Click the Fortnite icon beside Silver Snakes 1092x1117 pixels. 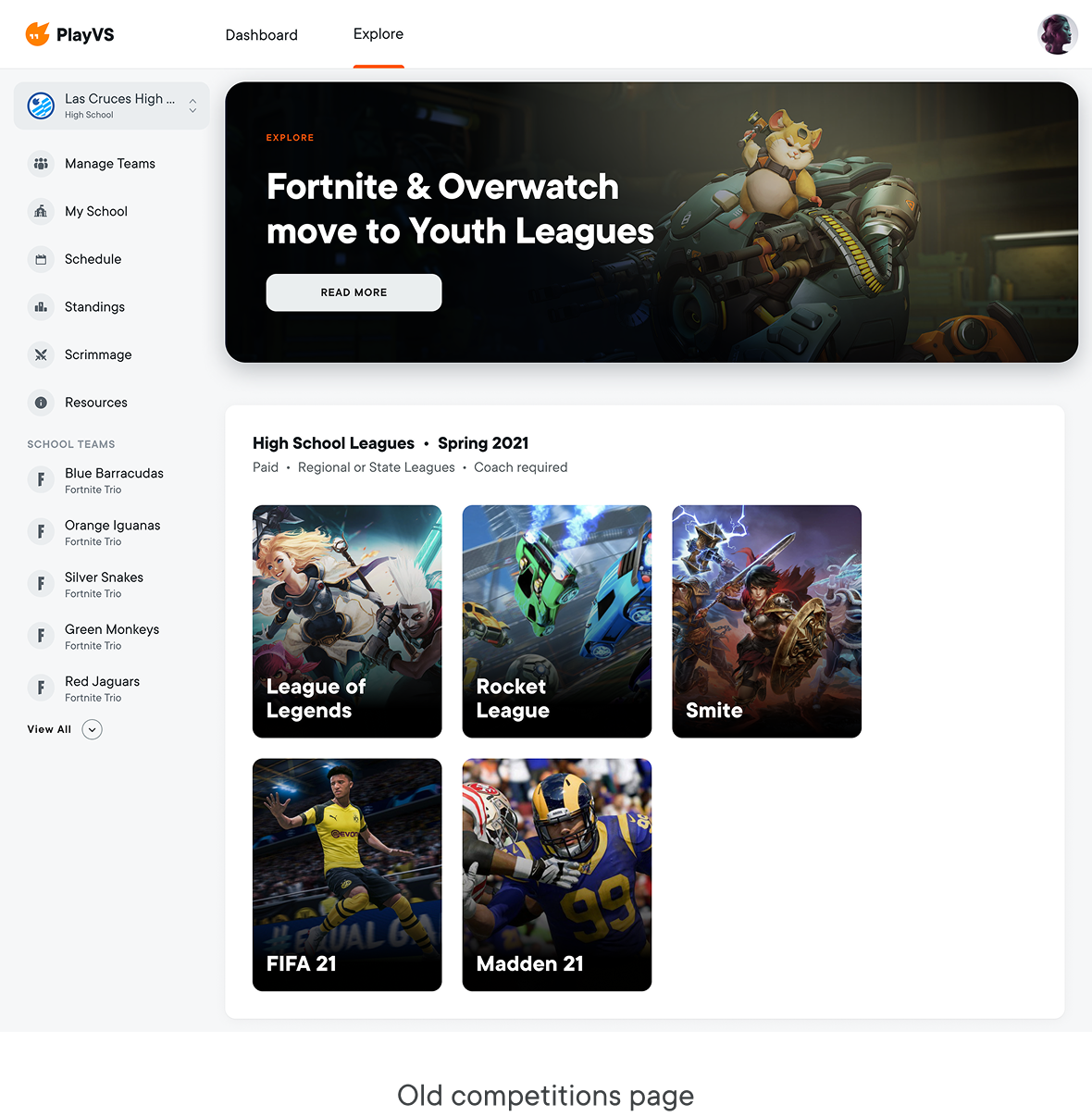click(x=41, y=584)
